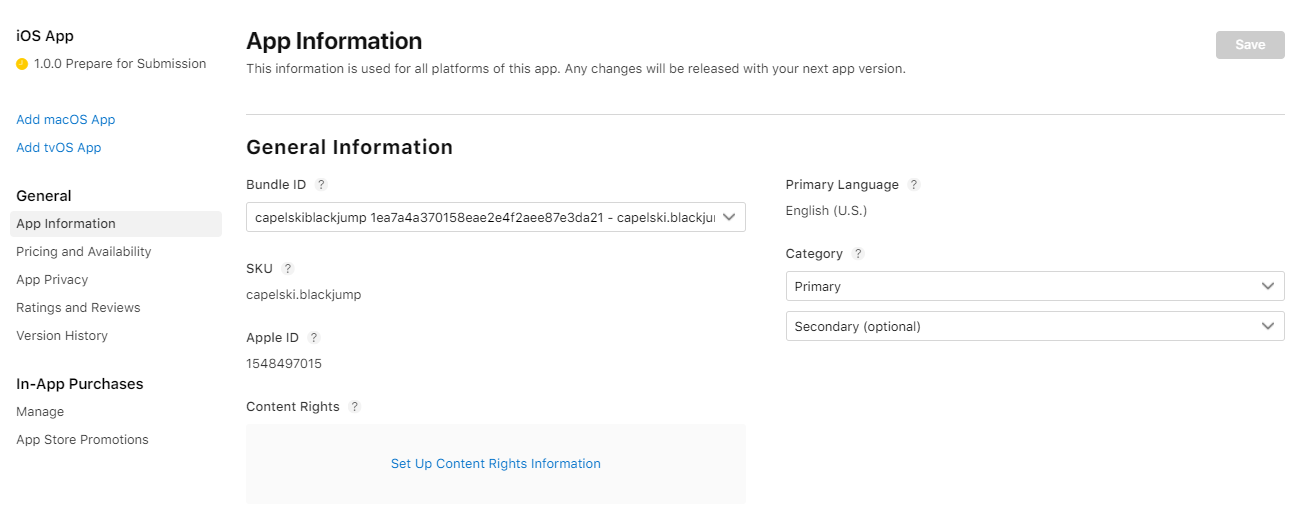Click the Apple ID help icon
Image resolution: width=1307 pixels, height=522 pixels.
pos(314,338)
